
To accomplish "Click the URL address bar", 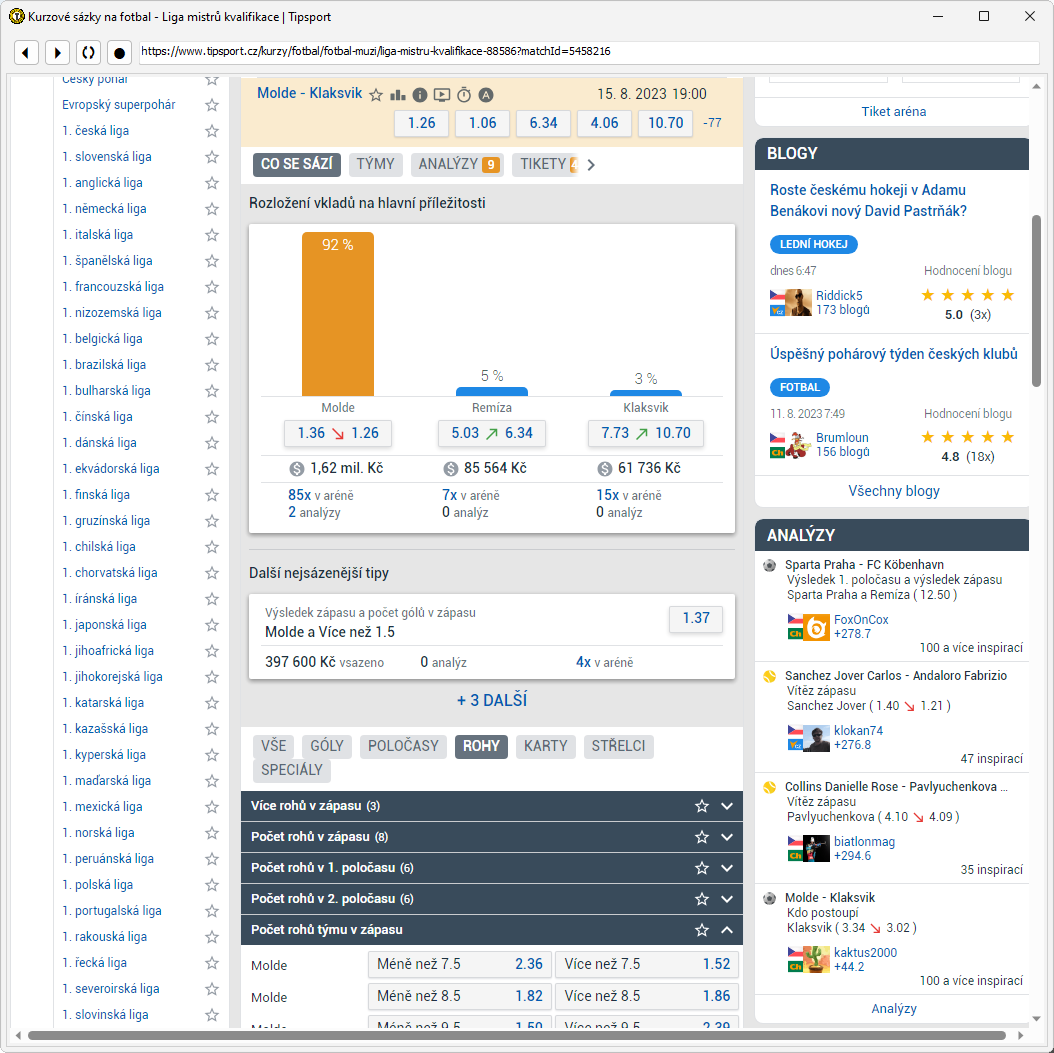I will point(589,52).
